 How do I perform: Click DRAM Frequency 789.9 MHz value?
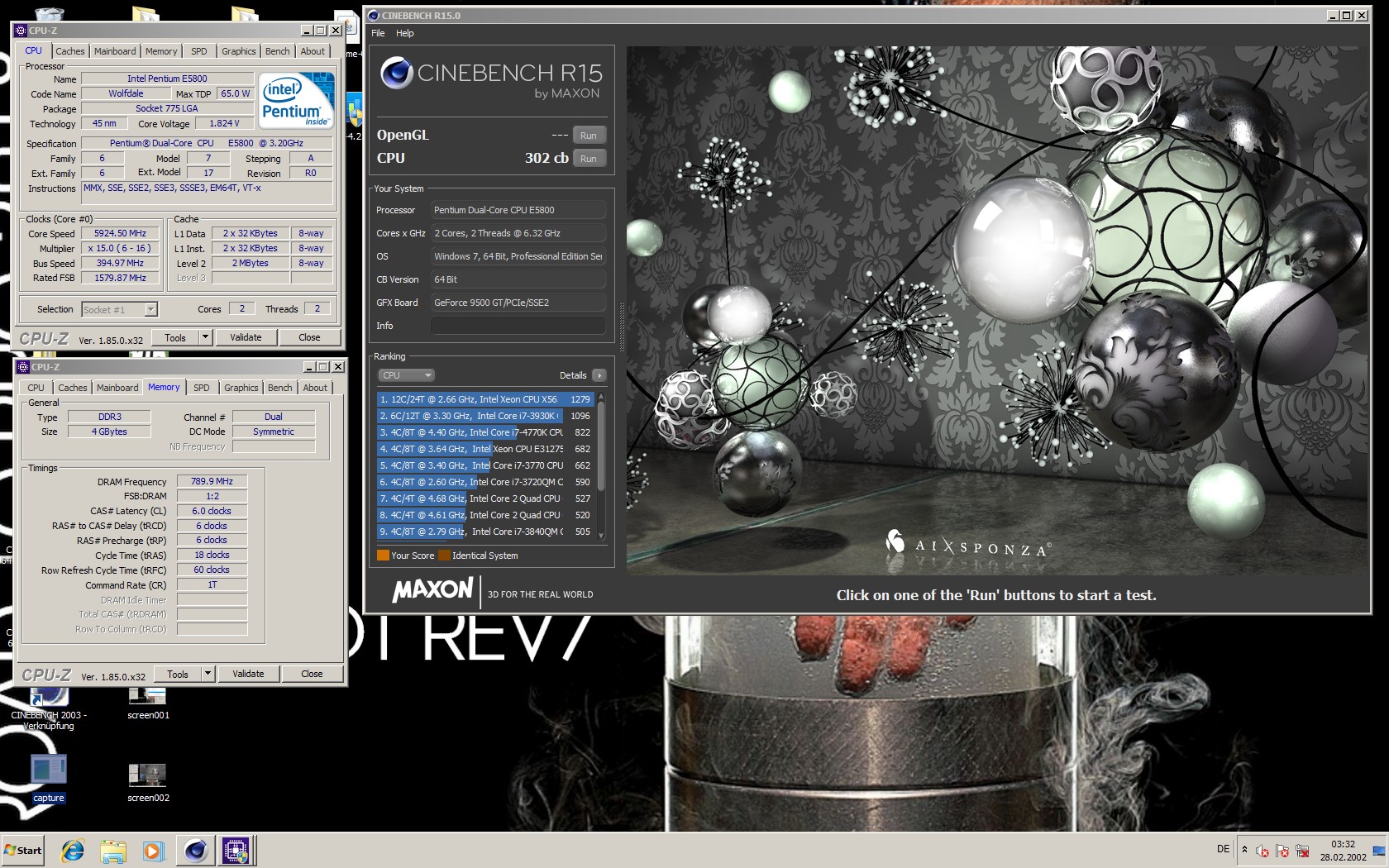coord(212,481)
